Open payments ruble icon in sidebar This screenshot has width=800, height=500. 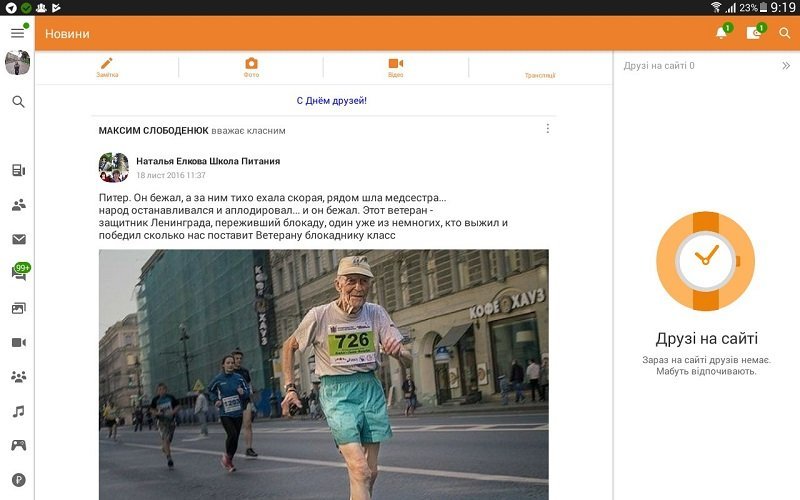pyautogui.click(x=18, y=479)
